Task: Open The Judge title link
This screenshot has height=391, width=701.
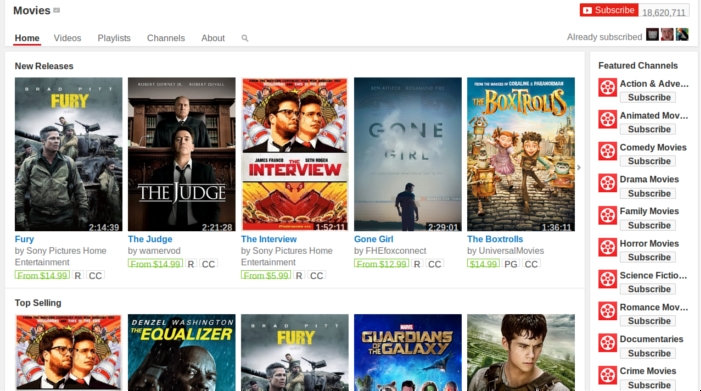Action: 150,239
